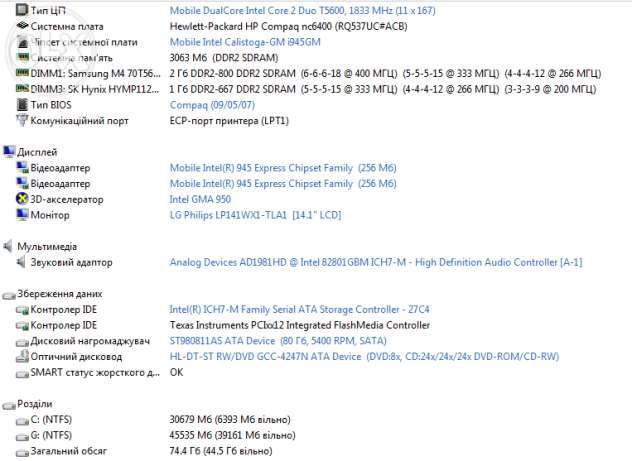Select the DIMM3: SK Hynix HYMP112... label
632x461 pixels.
95,89
